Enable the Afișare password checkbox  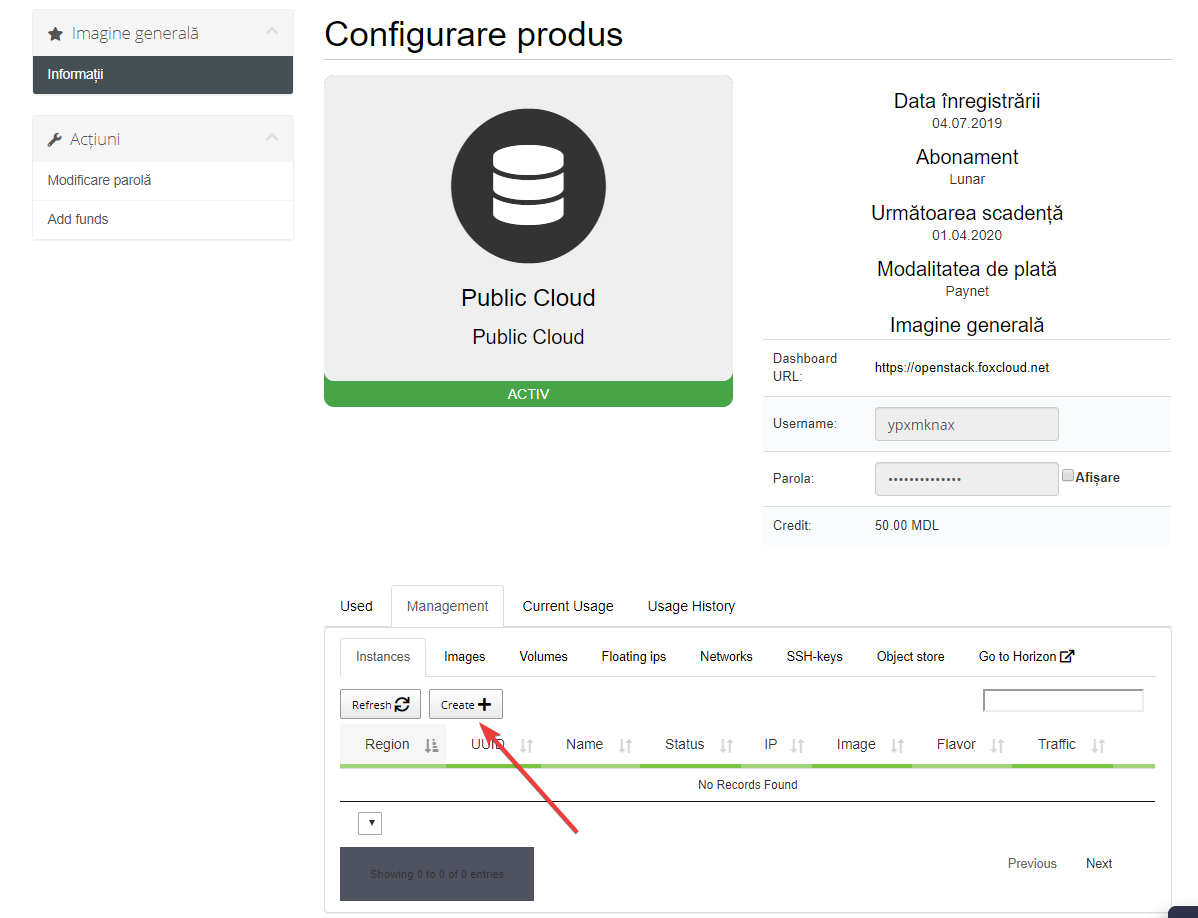(1068, 476)
